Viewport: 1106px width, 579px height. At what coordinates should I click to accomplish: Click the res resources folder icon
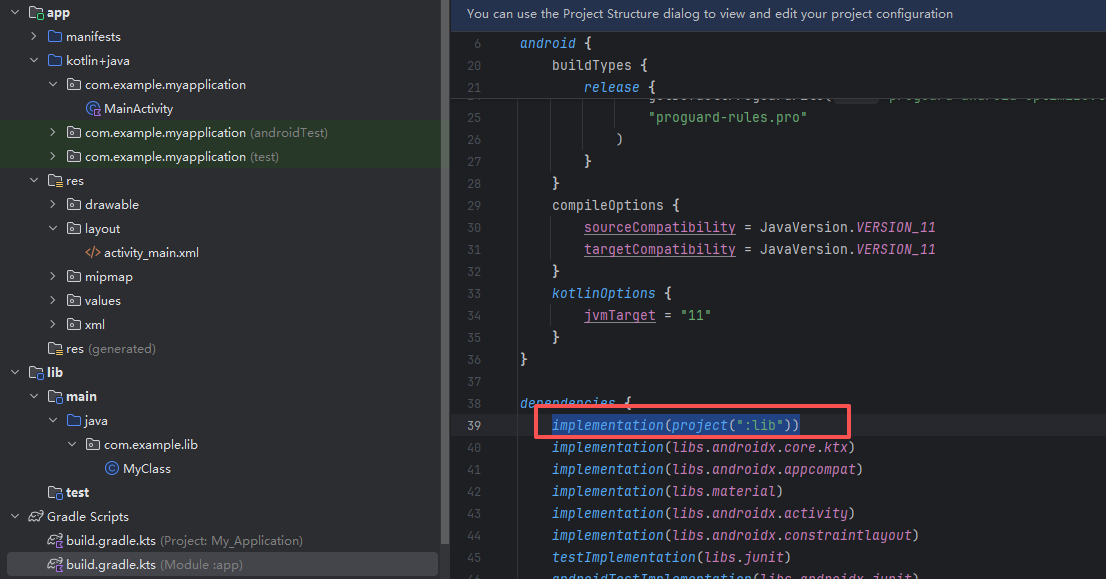(x=55, y=181)
